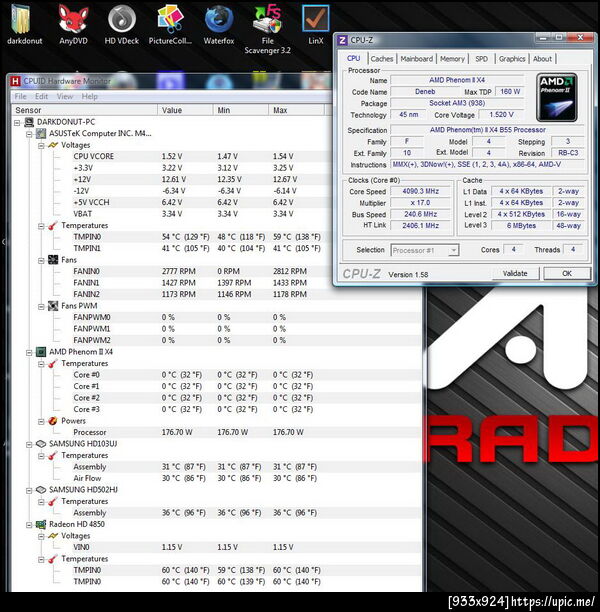Open the Help menu in Hardware Monitor

(89, 96)
